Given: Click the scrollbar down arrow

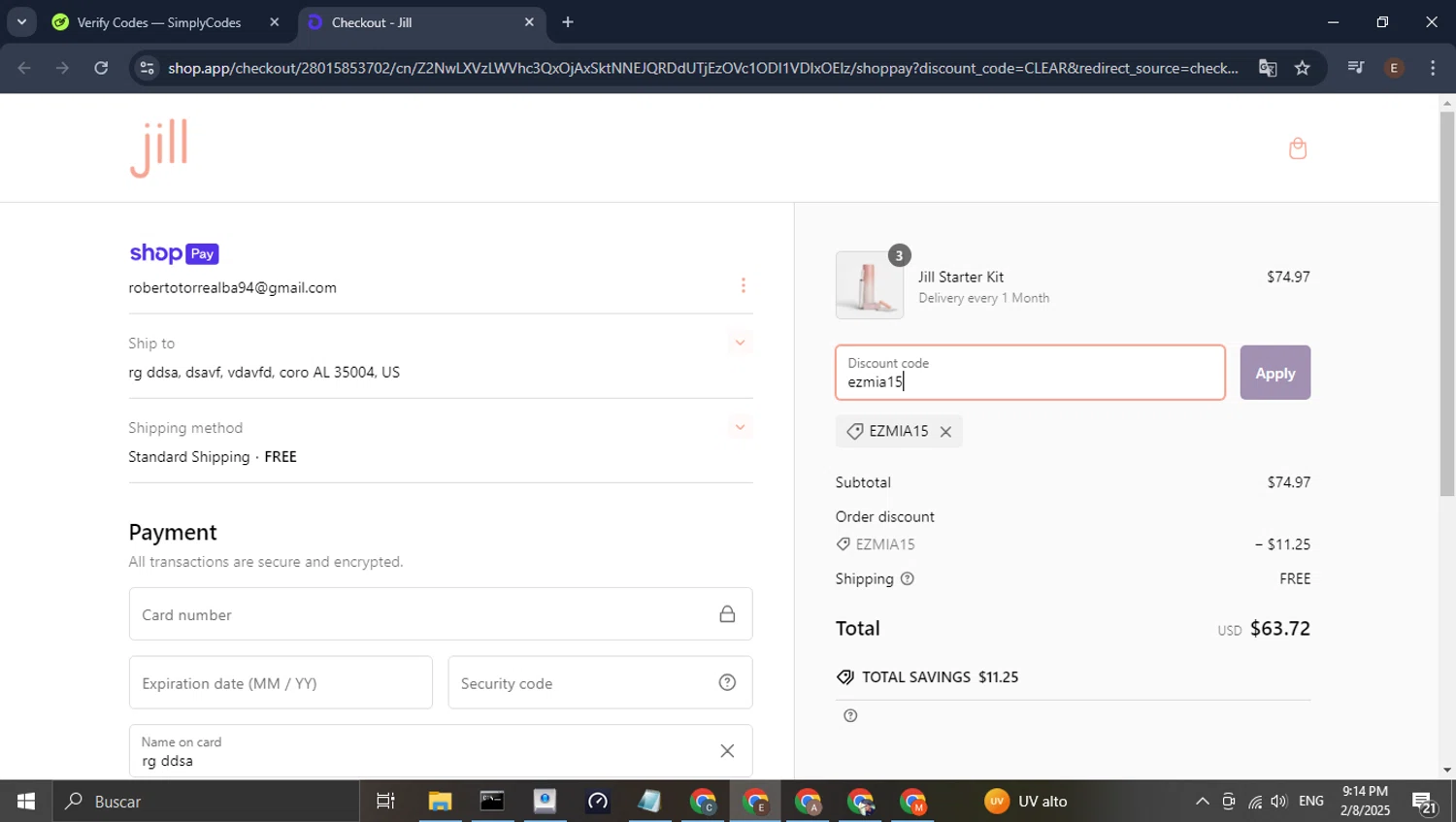Looking at the screenshot, I should pyautogui.click(x=1447, y=771).
